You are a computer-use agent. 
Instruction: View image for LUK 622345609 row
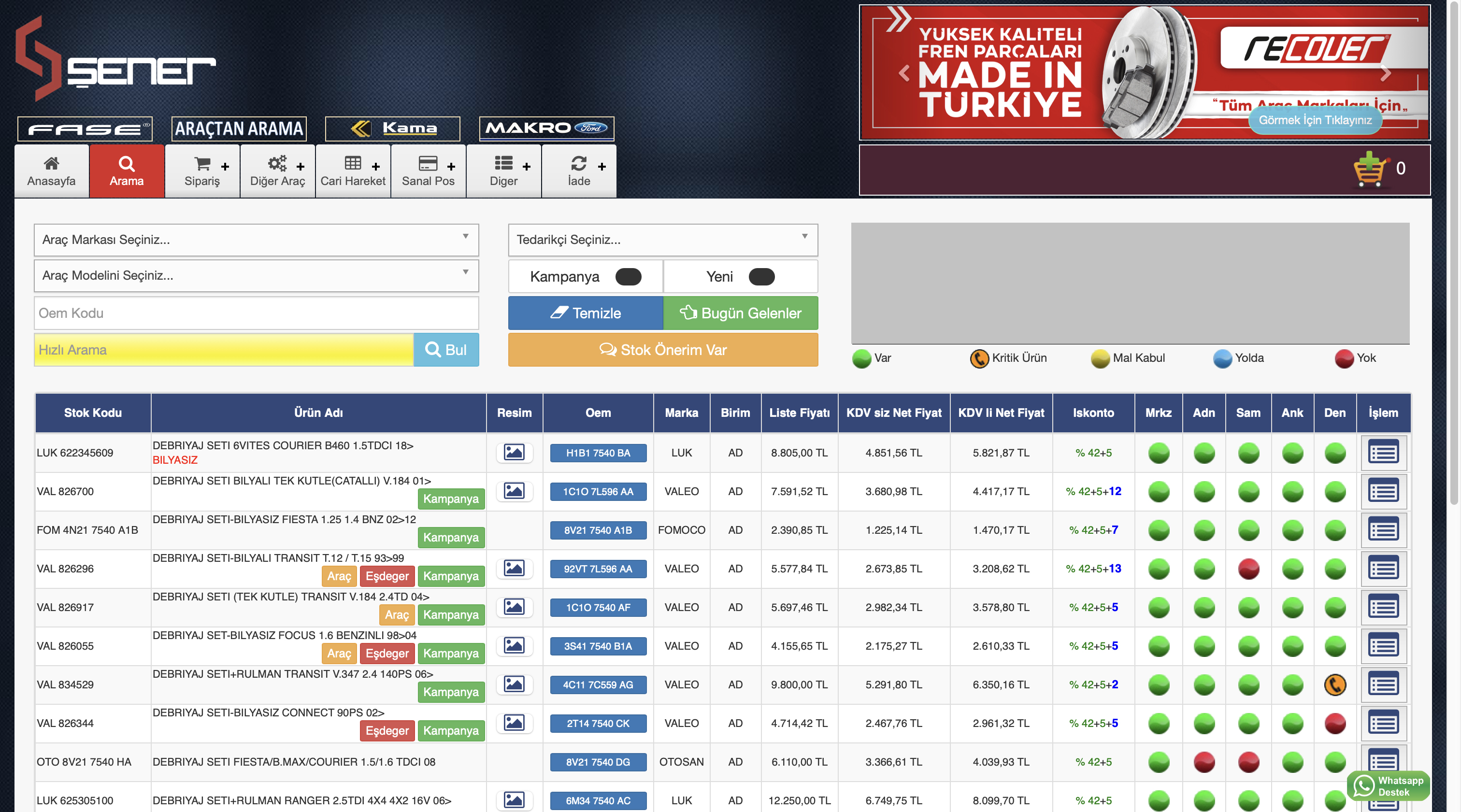pyautogui.click(x=514, y=453)
